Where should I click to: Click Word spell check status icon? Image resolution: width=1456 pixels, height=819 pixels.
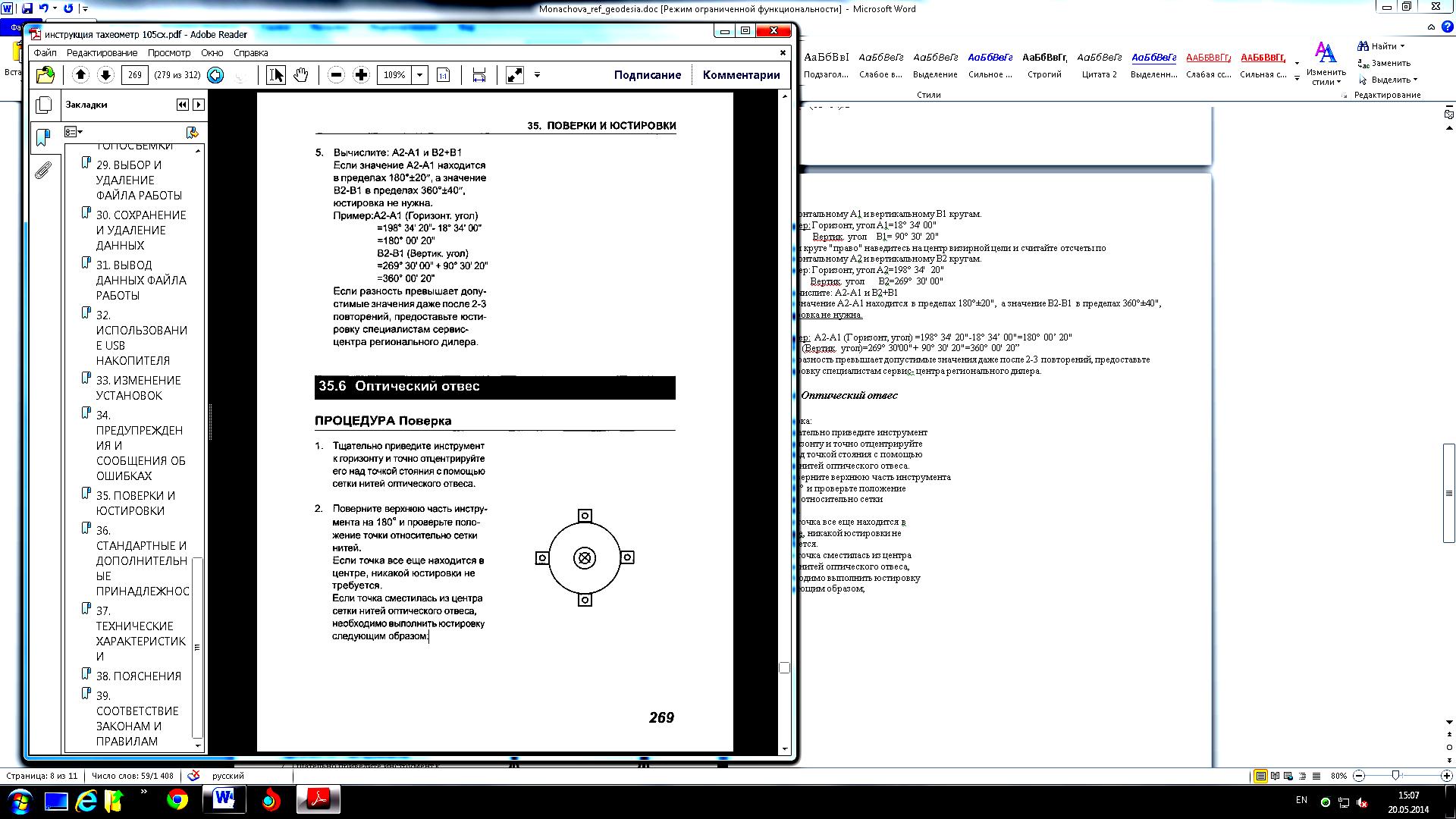click(x=193, y=776)
